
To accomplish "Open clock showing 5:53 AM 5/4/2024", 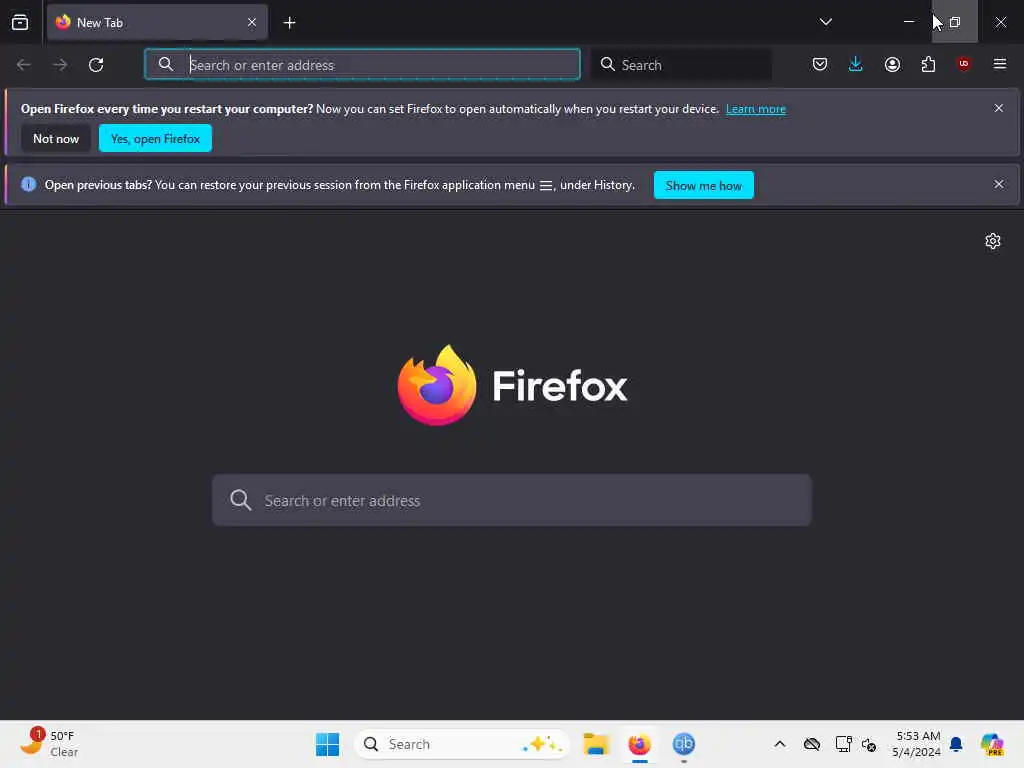I will coord(917,744).
